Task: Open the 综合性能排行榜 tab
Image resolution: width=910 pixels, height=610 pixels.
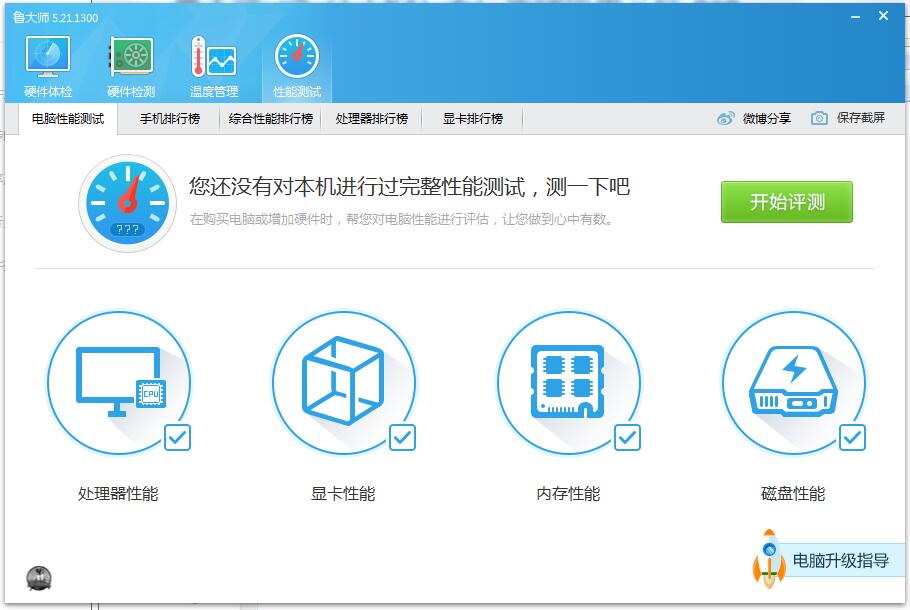Action: click(x=270, y=119)
